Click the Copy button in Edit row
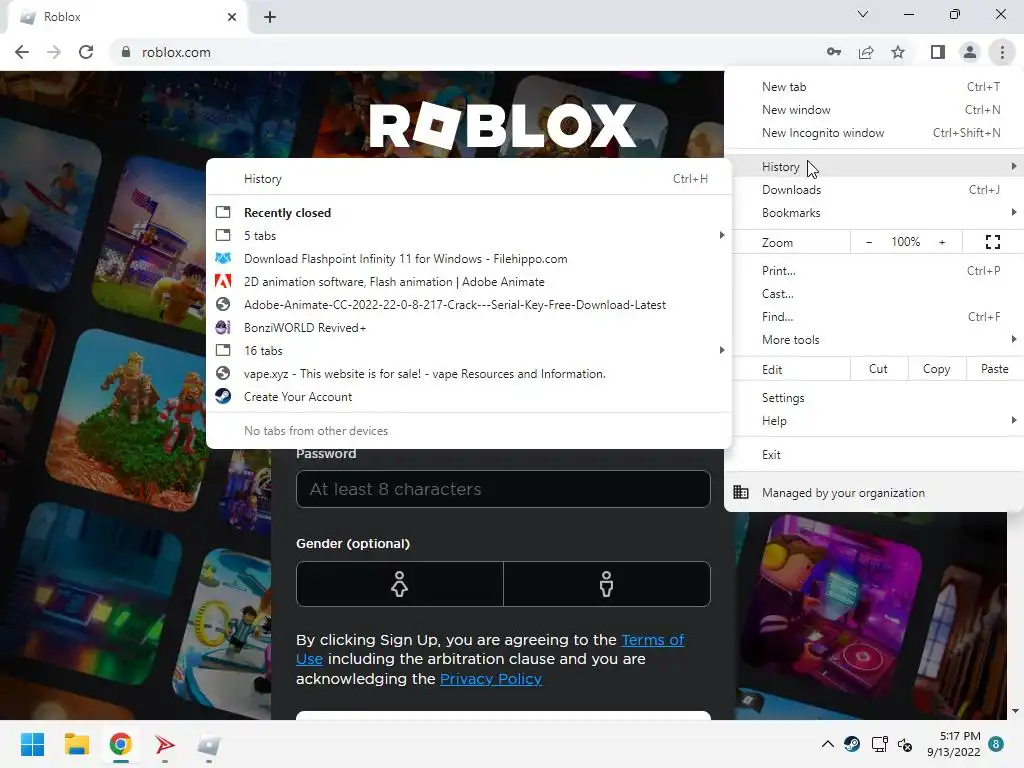 point(936,369)
